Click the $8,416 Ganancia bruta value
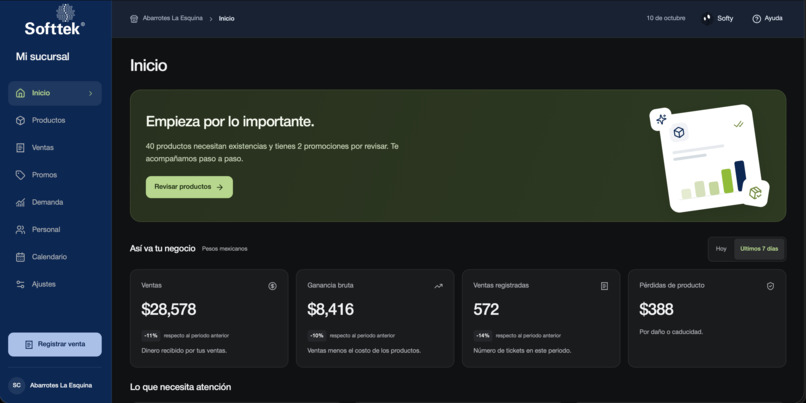806x403 pixels. (331, 309)
